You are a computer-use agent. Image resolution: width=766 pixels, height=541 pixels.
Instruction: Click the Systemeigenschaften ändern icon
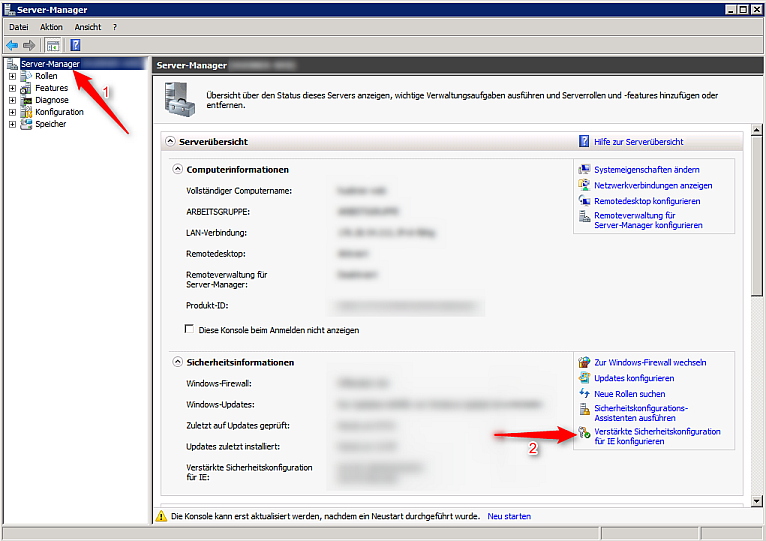pyautogui.click(x=584, y=170)
